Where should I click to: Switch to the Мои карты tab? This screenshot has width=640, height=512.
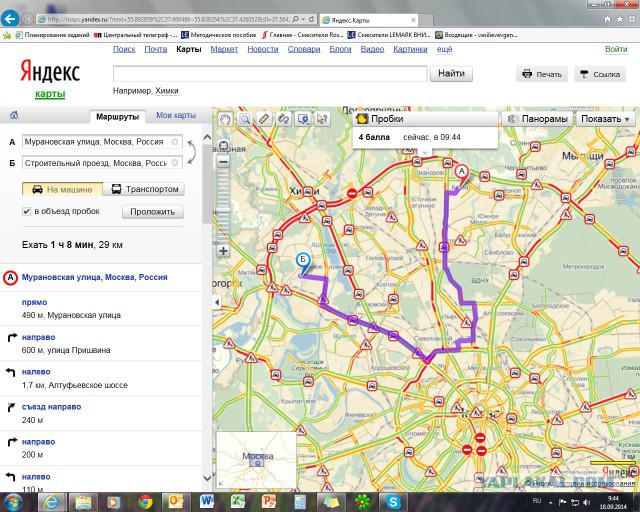176,116
